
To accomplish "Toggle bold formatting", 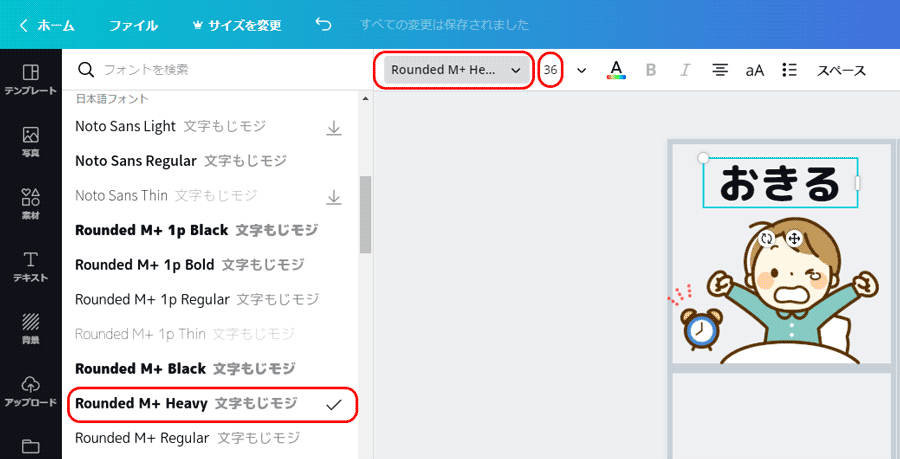I will click(651, 70).
